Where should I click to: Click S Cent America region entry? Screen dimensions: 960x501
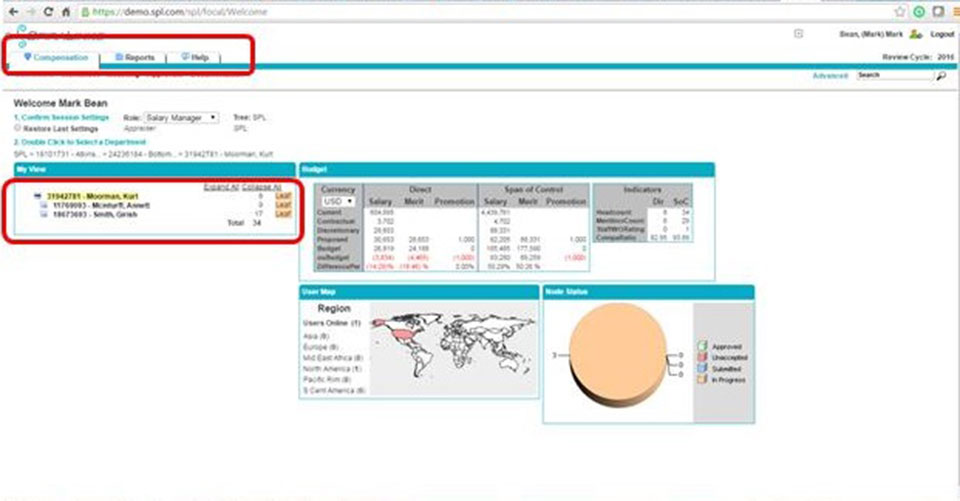334,391
